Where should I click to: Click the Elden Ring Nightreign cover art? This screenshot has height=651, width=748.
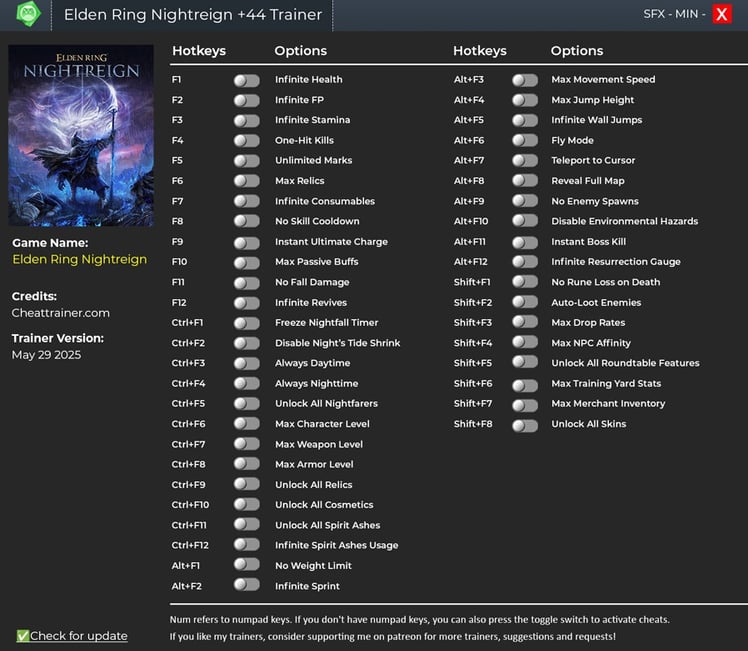(81, 135)
